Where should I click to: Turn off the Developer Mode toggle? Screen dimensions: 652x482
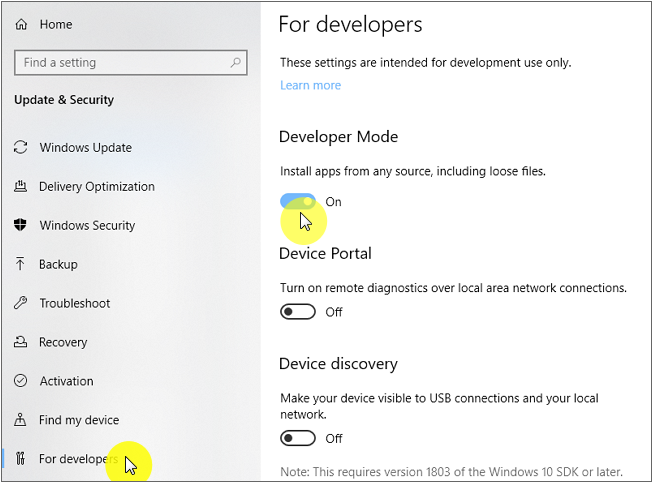[298, 202]
